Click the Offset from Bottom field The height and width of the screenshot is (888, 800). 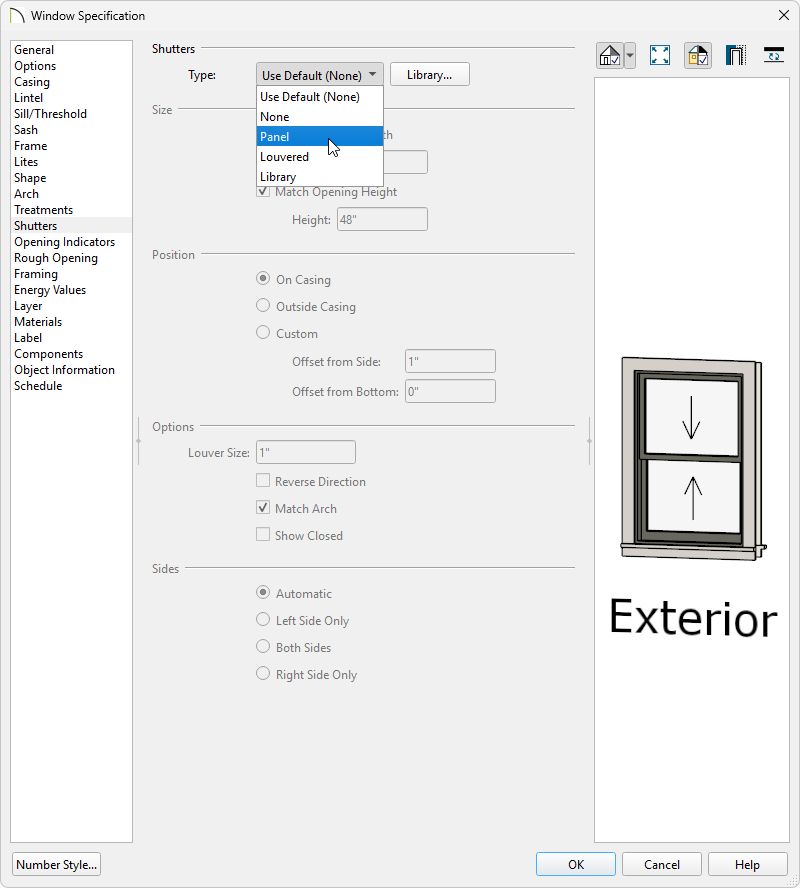[x=450, y=391]
